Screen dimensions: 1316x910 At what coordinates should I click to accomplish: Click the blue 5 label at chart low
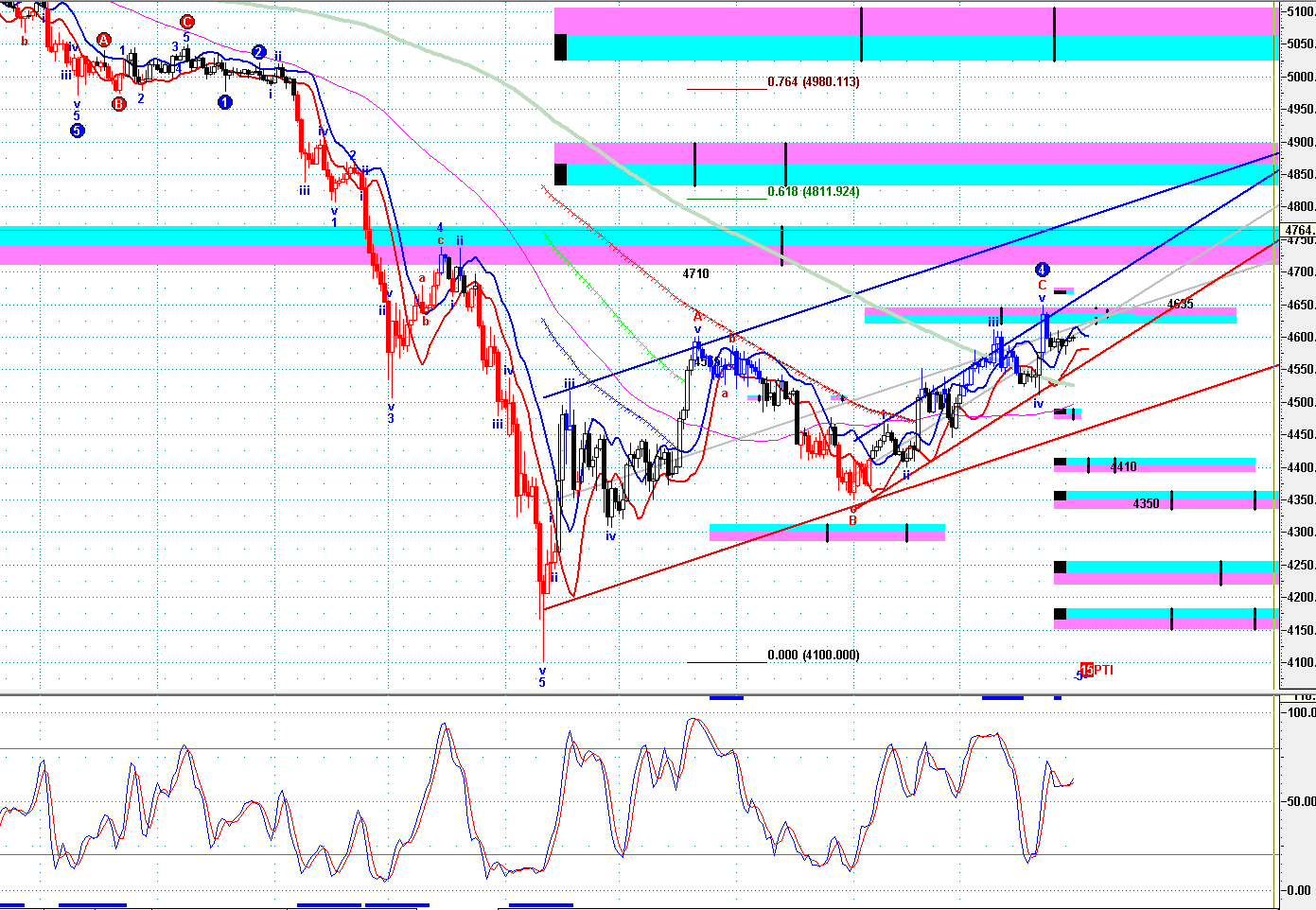542,682
